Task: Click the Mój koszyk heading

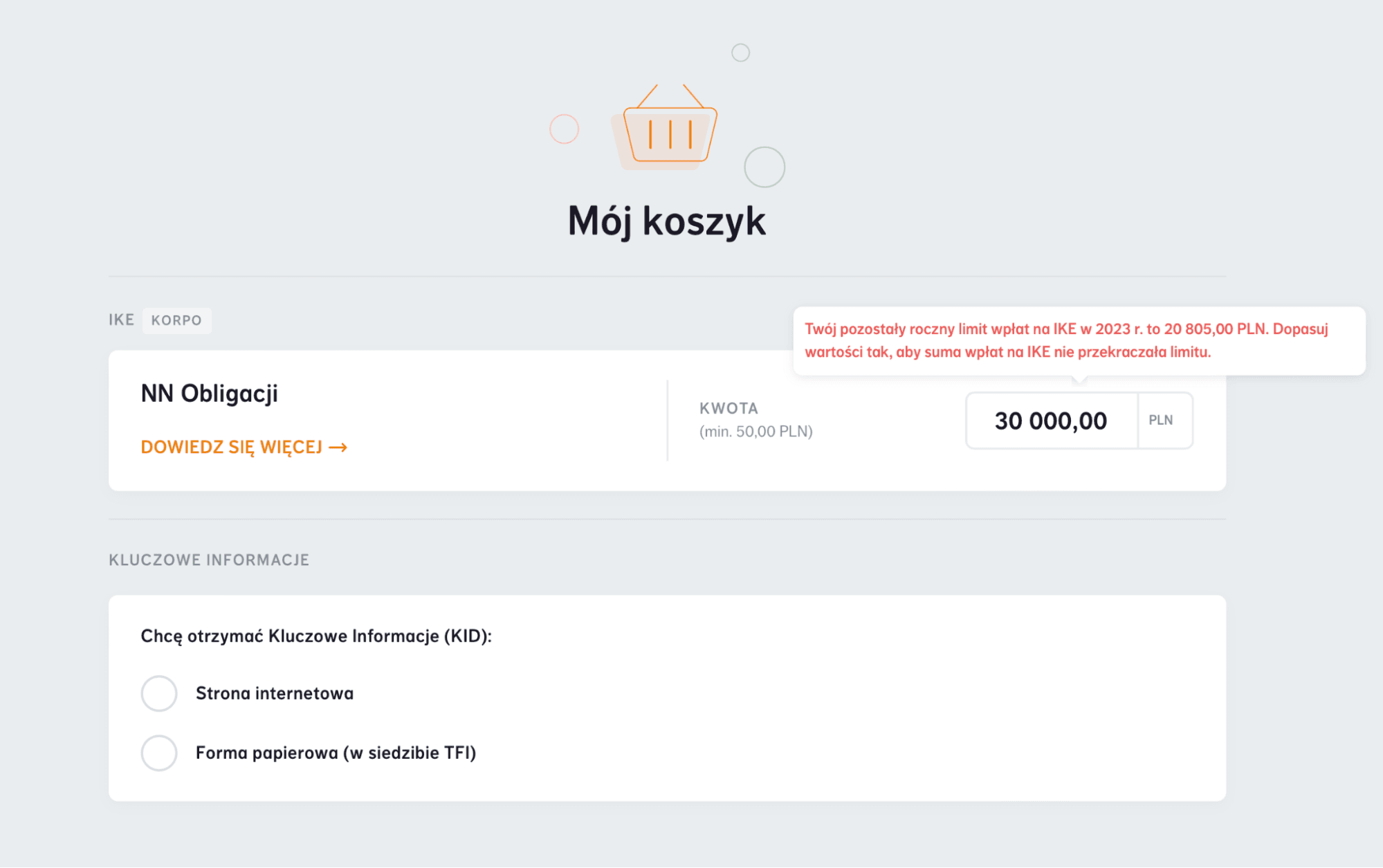Action: point(667,221)
